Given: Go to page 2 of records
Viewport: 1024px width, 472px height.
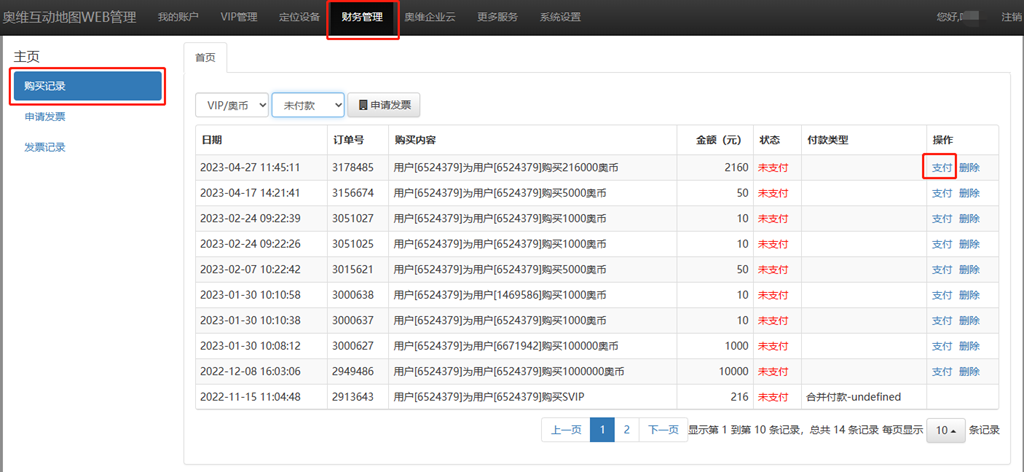Looking at the screenshot, I should 626,430.
